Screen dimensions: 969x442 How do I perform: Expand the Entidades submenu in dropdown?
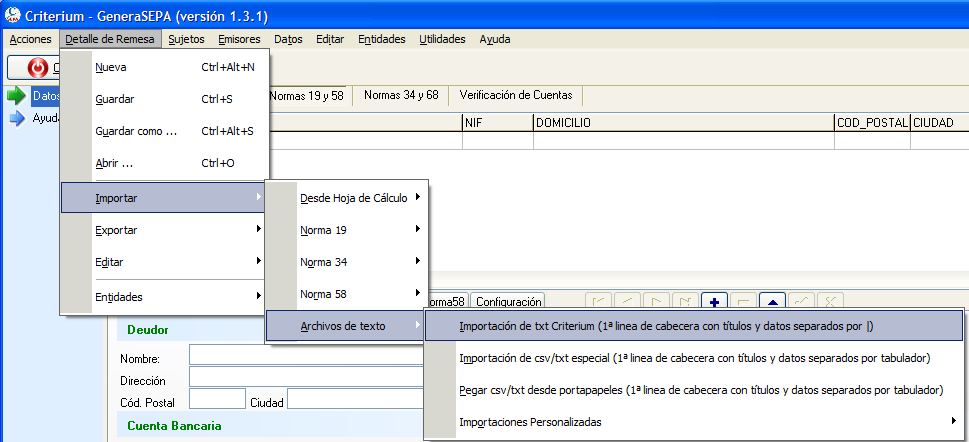click(165, 297)
